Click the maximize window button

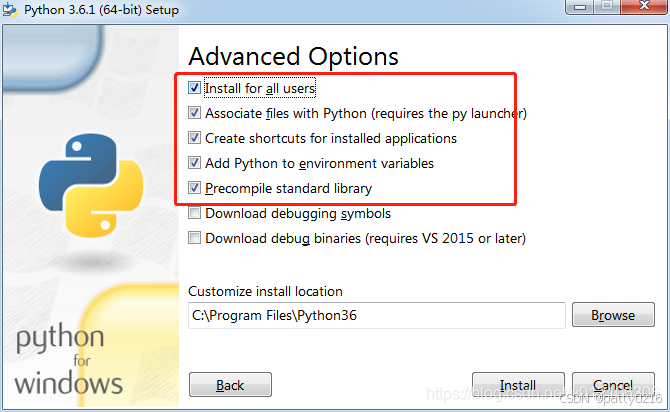607,6
